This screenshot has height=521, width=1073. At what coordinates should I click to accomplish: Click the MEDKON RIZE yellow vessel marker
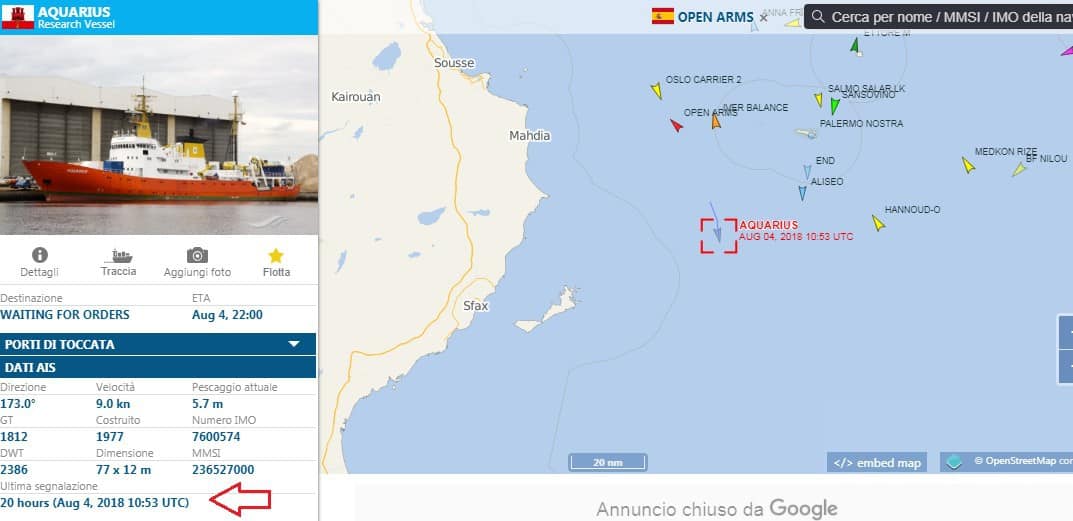point(968,165)
